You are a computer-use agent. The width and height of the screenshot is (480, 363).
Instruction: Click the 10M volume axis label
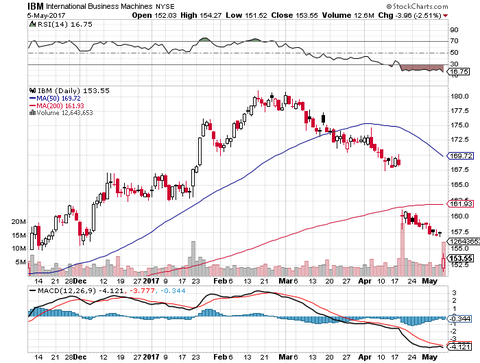click(19, 248)
